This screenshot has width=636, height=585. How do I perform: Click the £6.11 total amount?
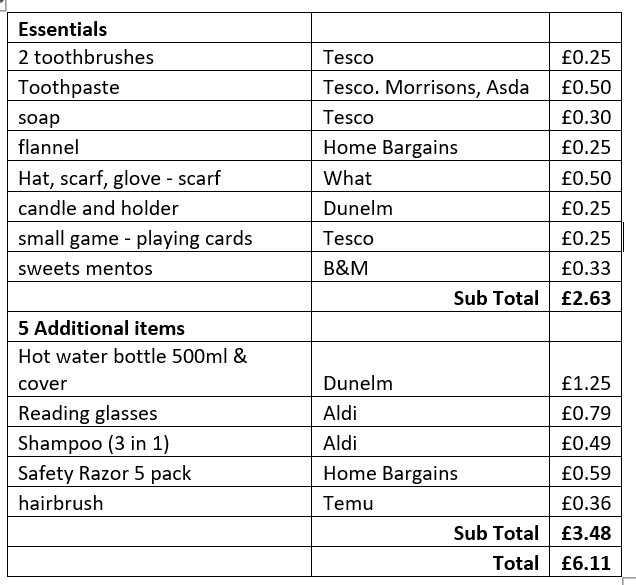point(585,564)
